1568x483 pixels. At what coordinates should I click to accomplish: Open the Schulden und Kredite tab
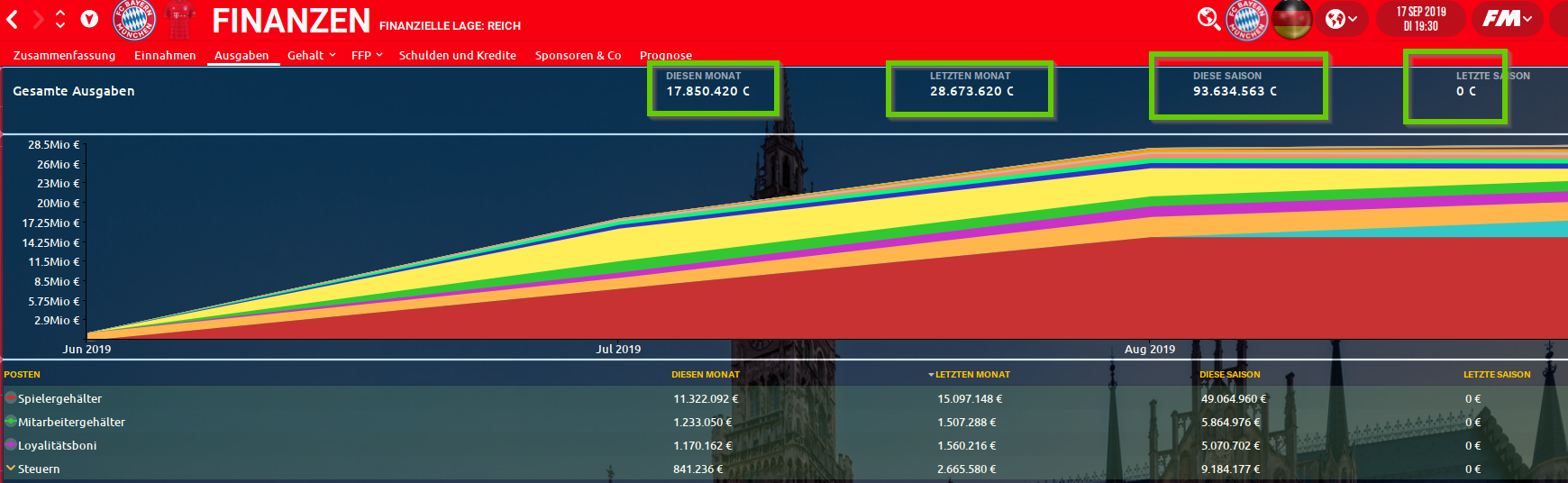tap(457, 55)
